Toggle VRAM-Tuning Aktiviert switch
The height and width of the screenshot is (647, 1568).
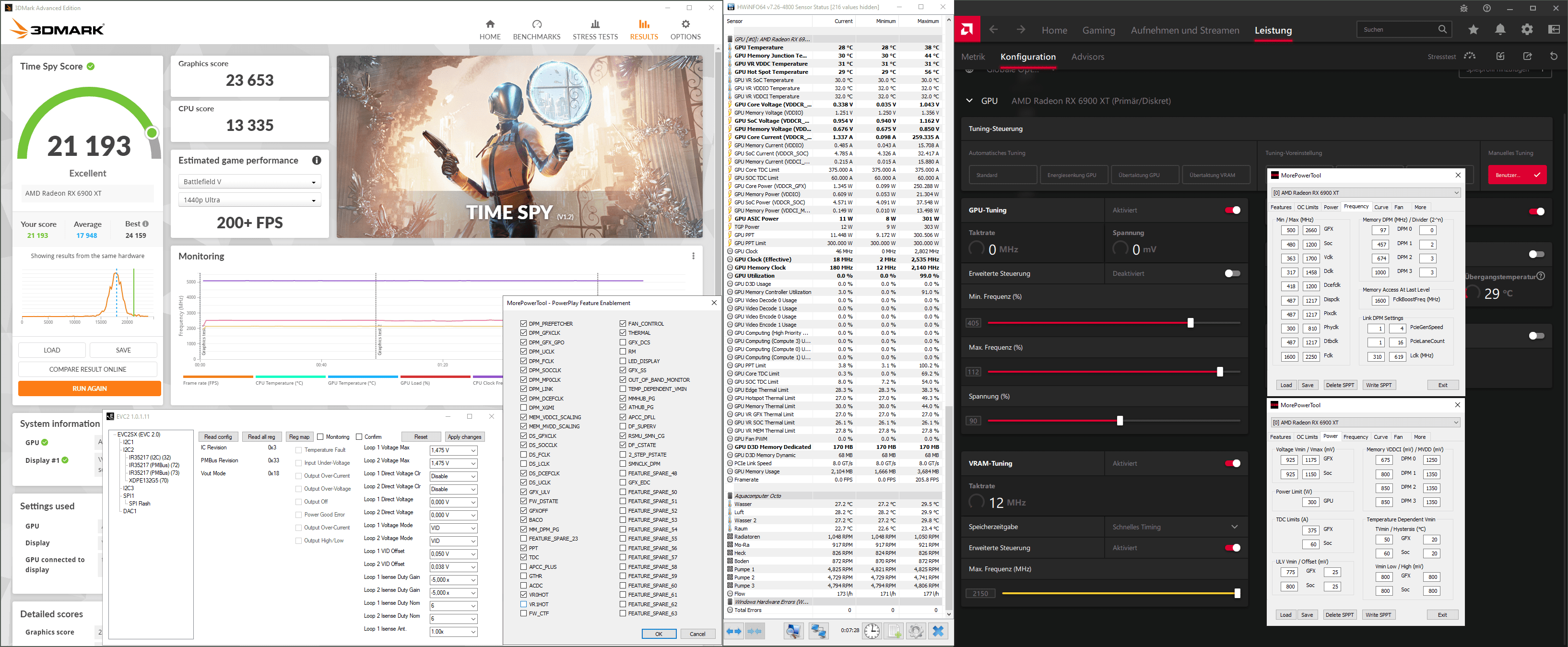[1233, 463]
